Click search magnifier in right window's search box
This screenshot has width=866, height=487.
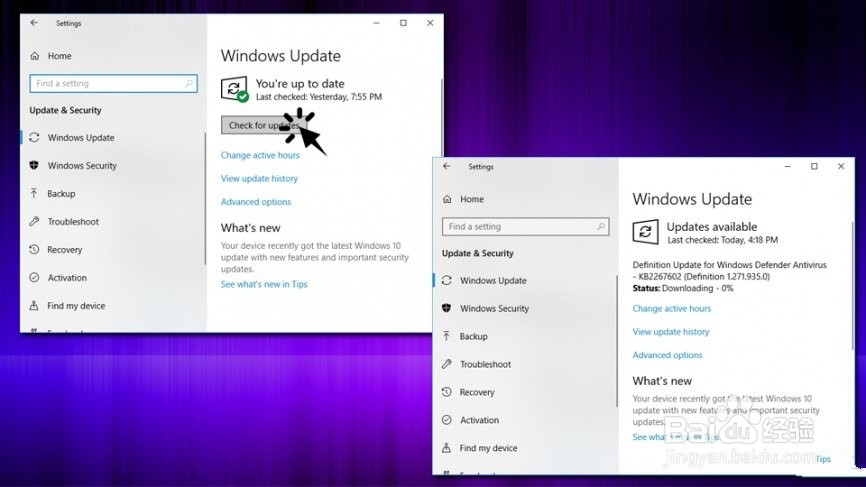[601, 226]
